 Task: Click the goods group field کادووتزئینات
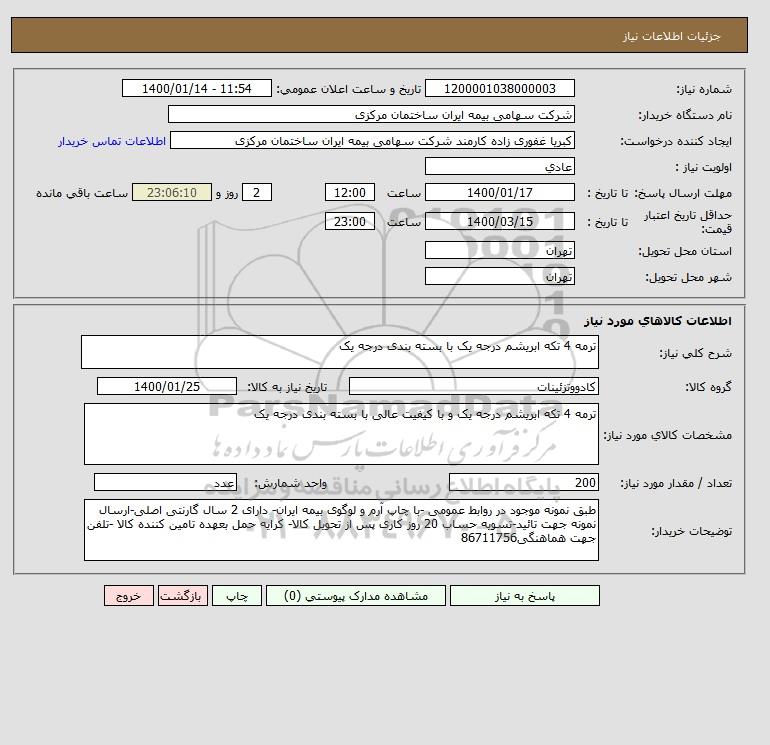(x=473, y=386)
